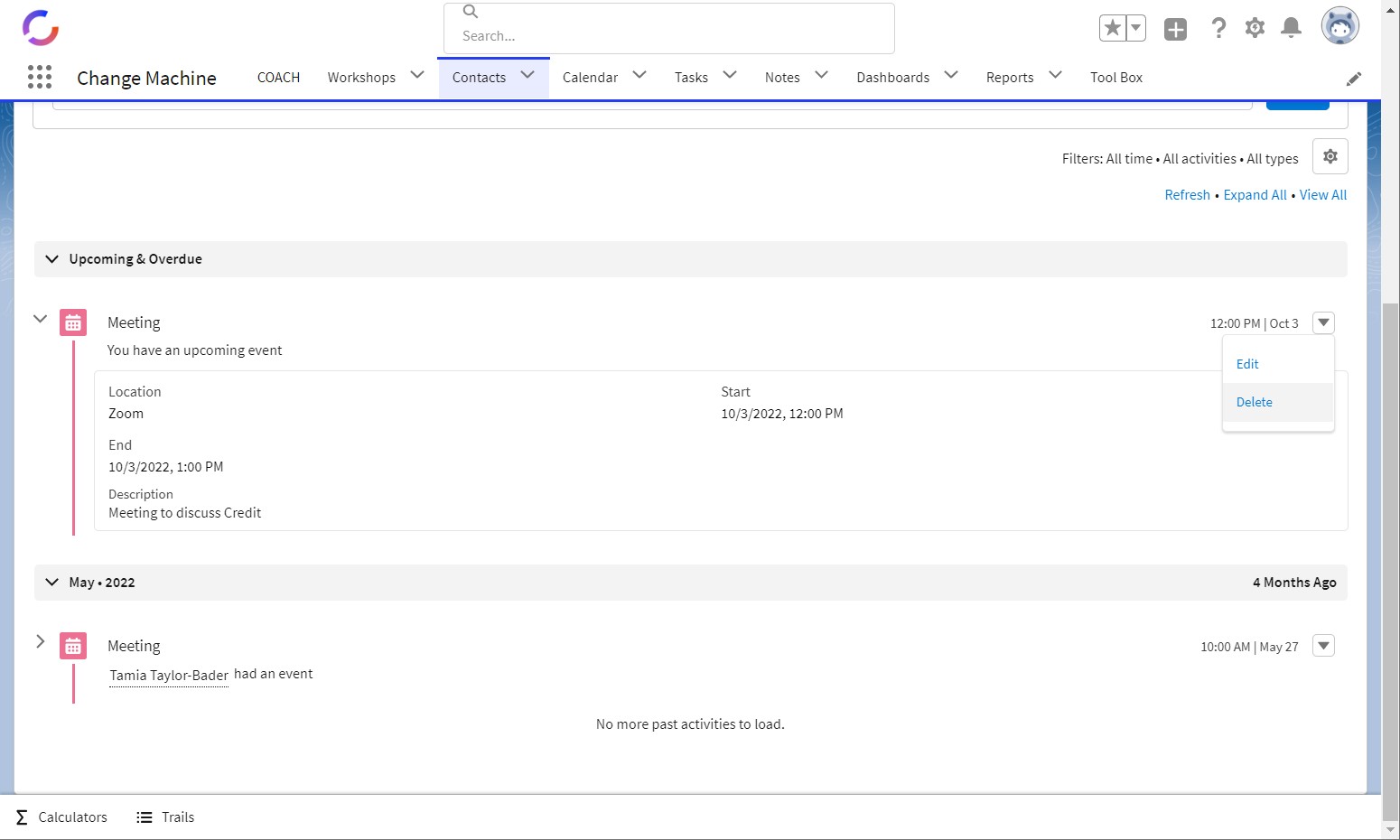Open timeline filter settings gear
This screenshot has height=840, width=1400.
(x=1330, y=156)
